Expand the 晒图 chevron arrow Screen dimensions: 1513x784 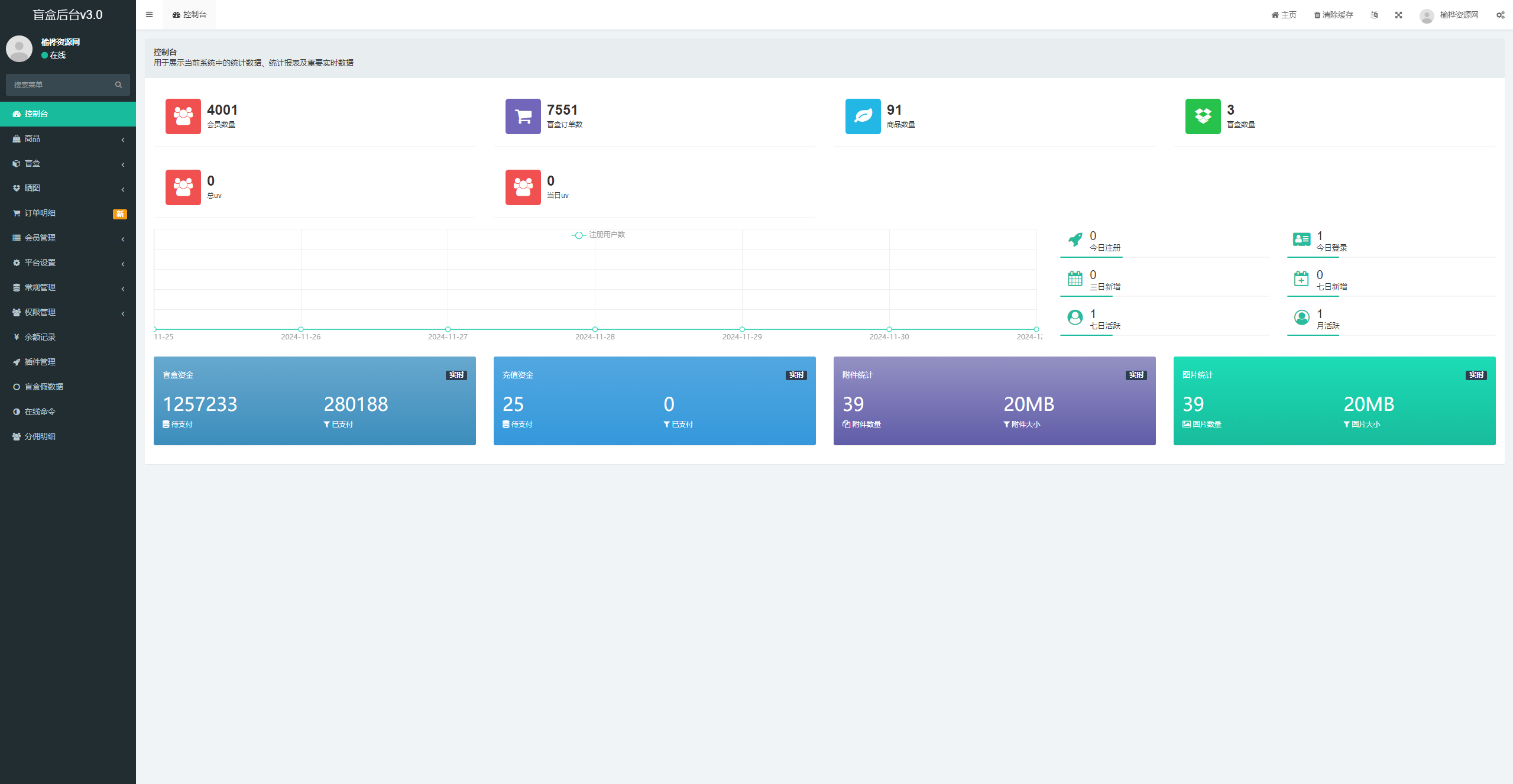[123, 189]
